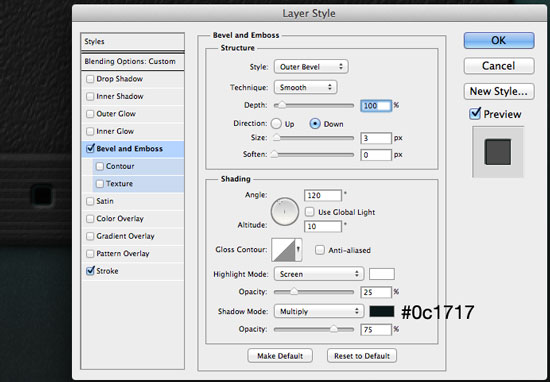Select the Down direction radio button
Image resolution: width=550 pixels, height=382 pixels.
[x=315, y=124]
